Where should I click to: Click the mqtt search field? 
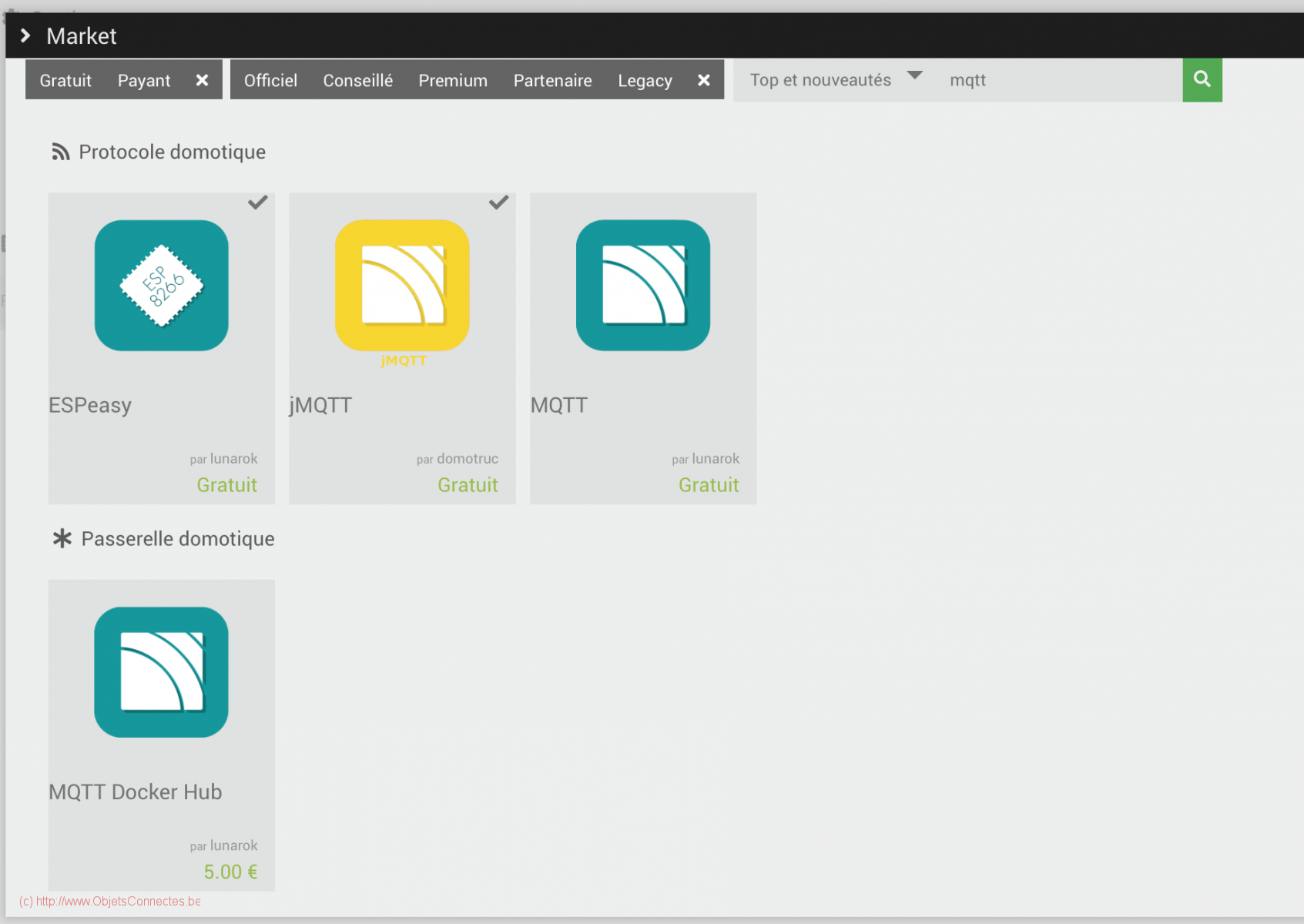(1061, 80)
